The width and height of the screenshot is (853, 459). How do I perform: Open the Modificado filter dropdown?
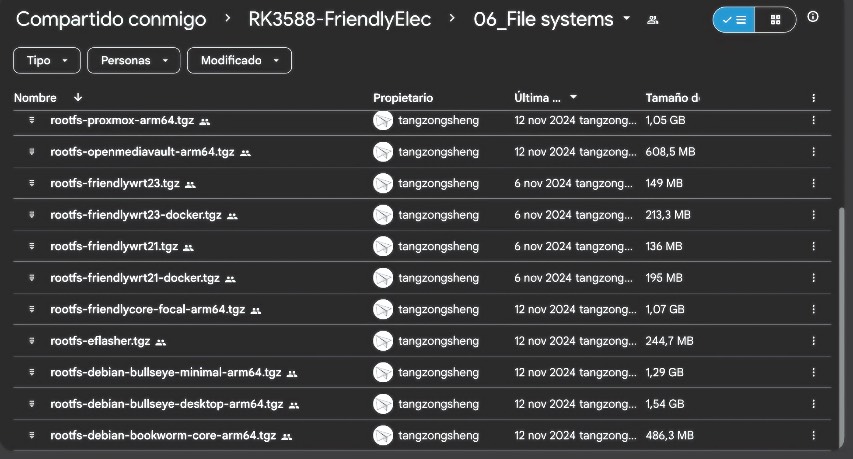coord(239,60)
